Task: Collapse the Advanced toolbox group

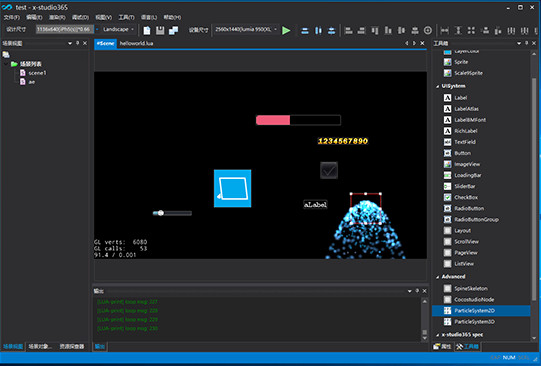Action: coord(438,277)
